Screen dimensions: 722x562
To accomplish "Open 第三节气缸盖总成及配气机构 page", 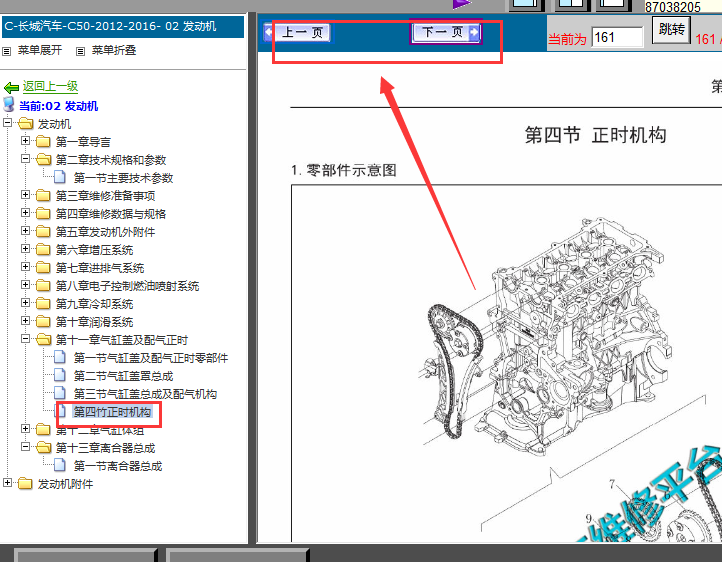I will click(x=145, y=394).
